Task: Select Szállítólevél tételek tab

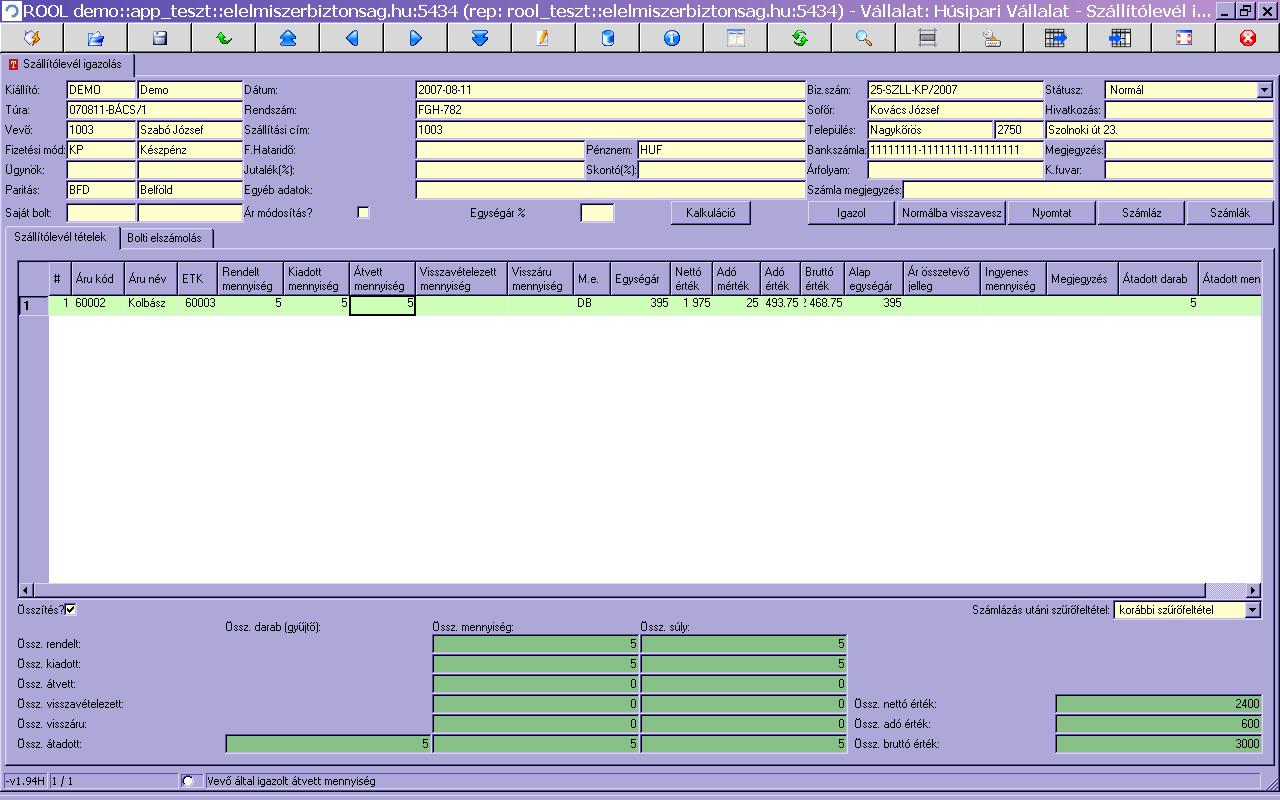Action: pyautogui.click(x=61, y=237)
